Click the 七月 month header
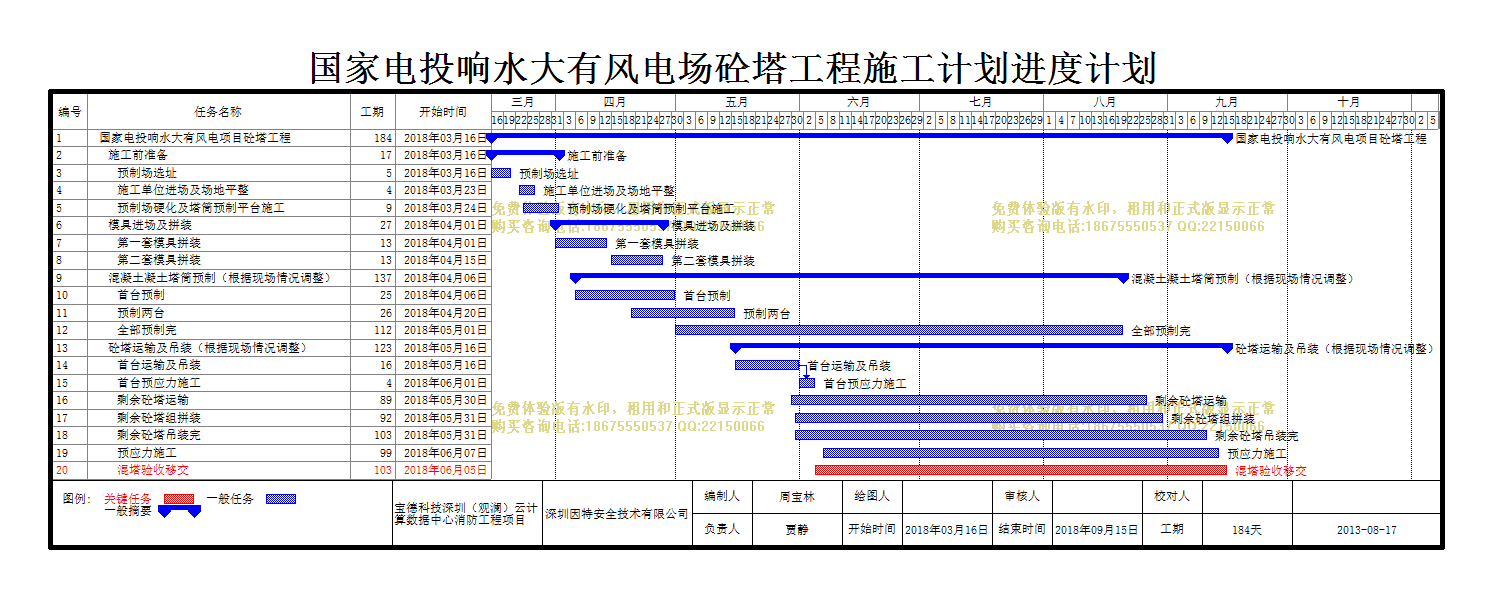The width and height of the screenshot is (1491, 596). pos(981,102)
